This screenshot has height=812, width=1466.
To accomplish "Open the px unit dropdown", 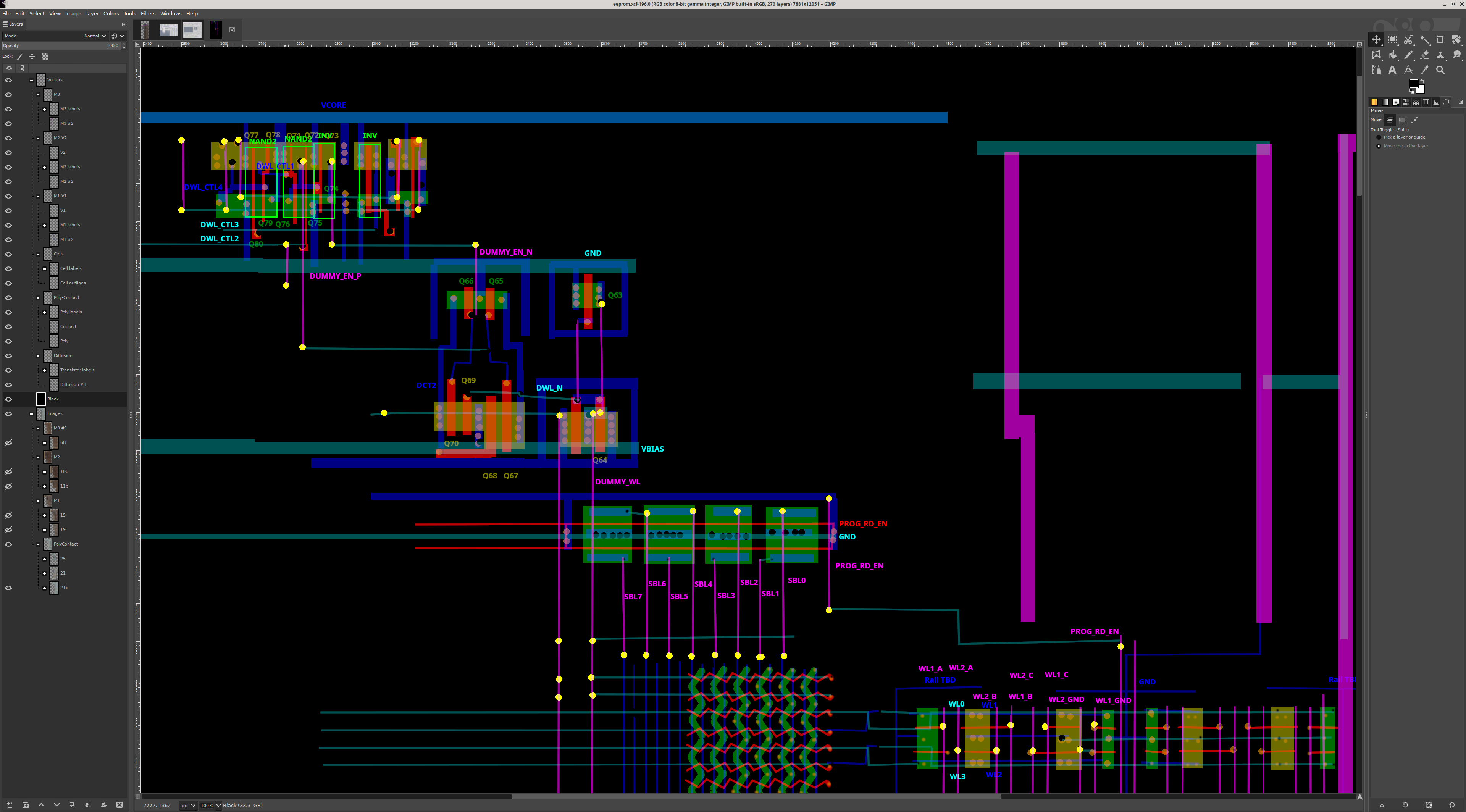I will [x=188, y=805].
